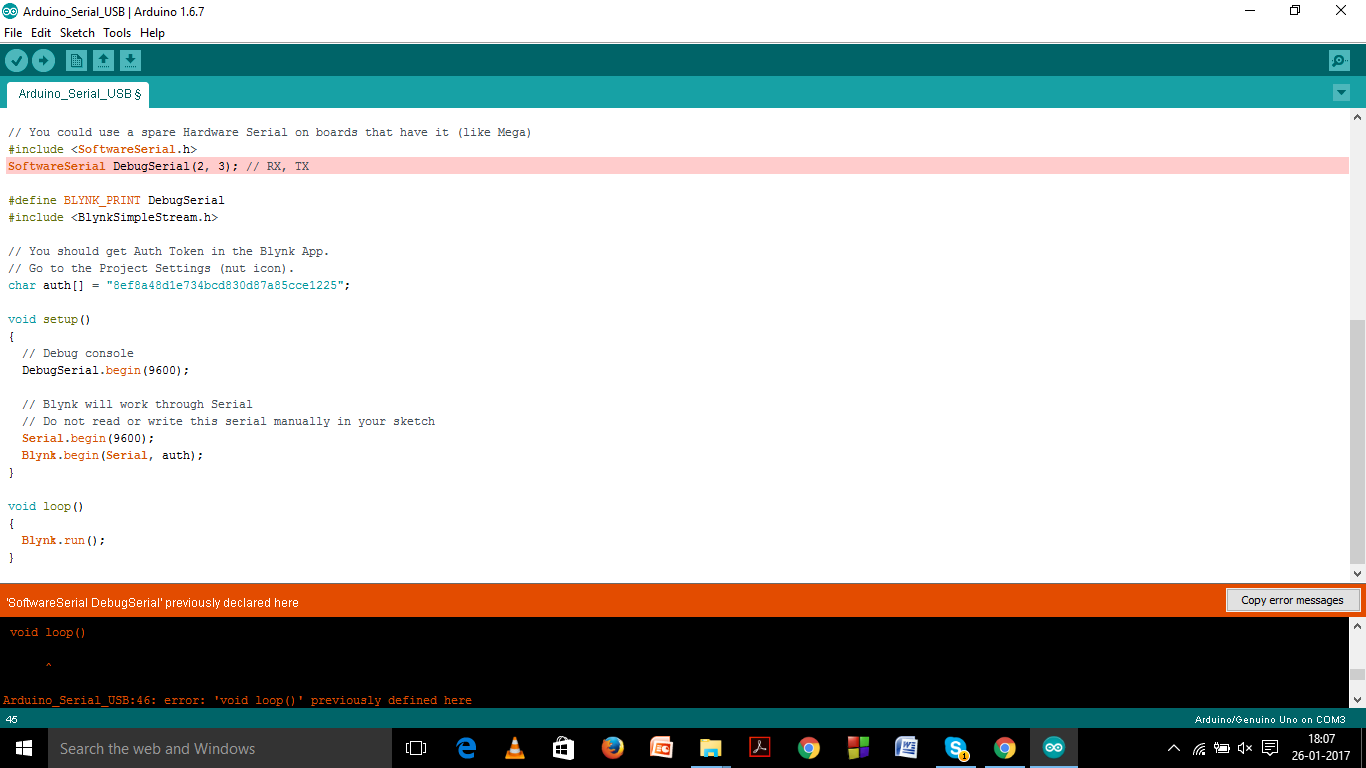The height and width of the screenshot is (768, 1366).
Task: Switch to the Arduino IDE taskbar icon
Action: pos(1053,748)
